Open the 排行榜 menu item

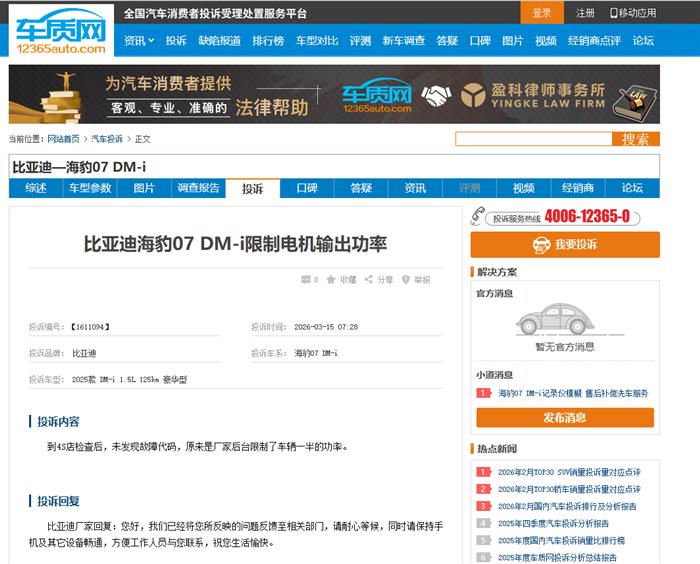(267, 41)
